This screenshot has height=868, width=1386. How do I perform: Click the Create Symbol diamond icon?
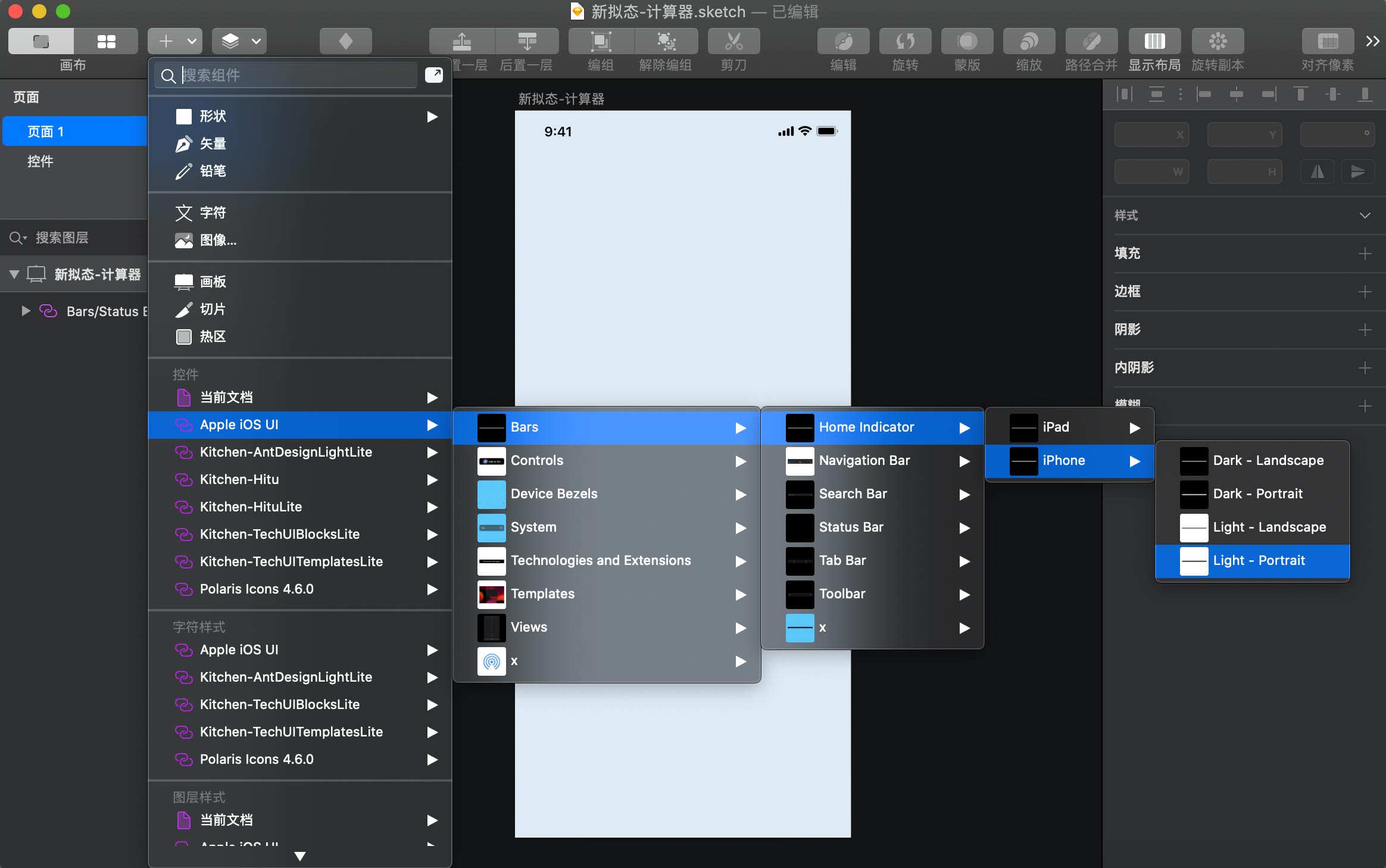[x=345, y=41]
